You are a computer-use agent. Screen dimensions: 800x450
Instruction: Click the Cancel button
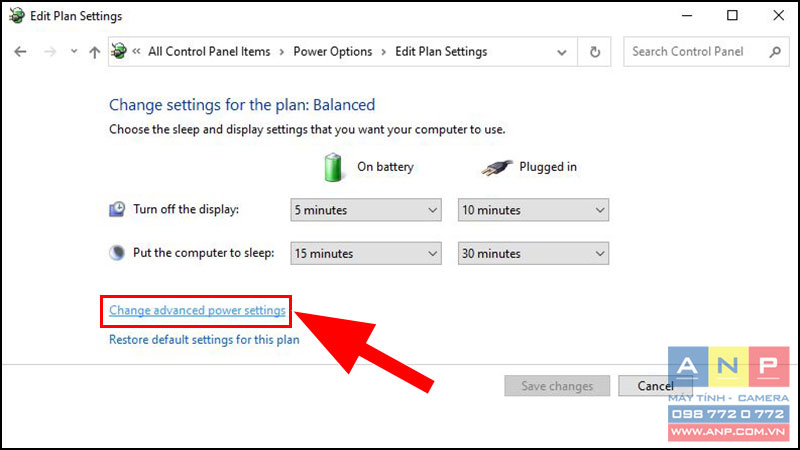[655, 386]
